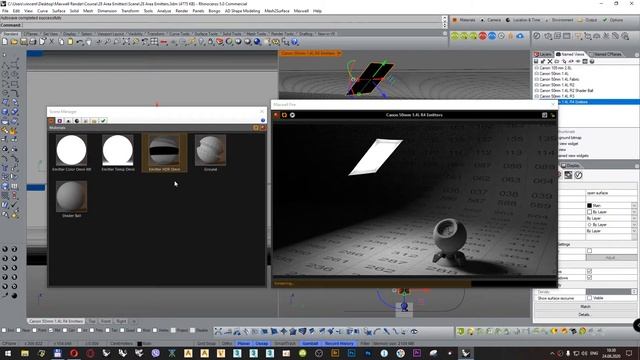Open the Render menu
This screenshot has height=360, width=640.
[x=182, y=11]
